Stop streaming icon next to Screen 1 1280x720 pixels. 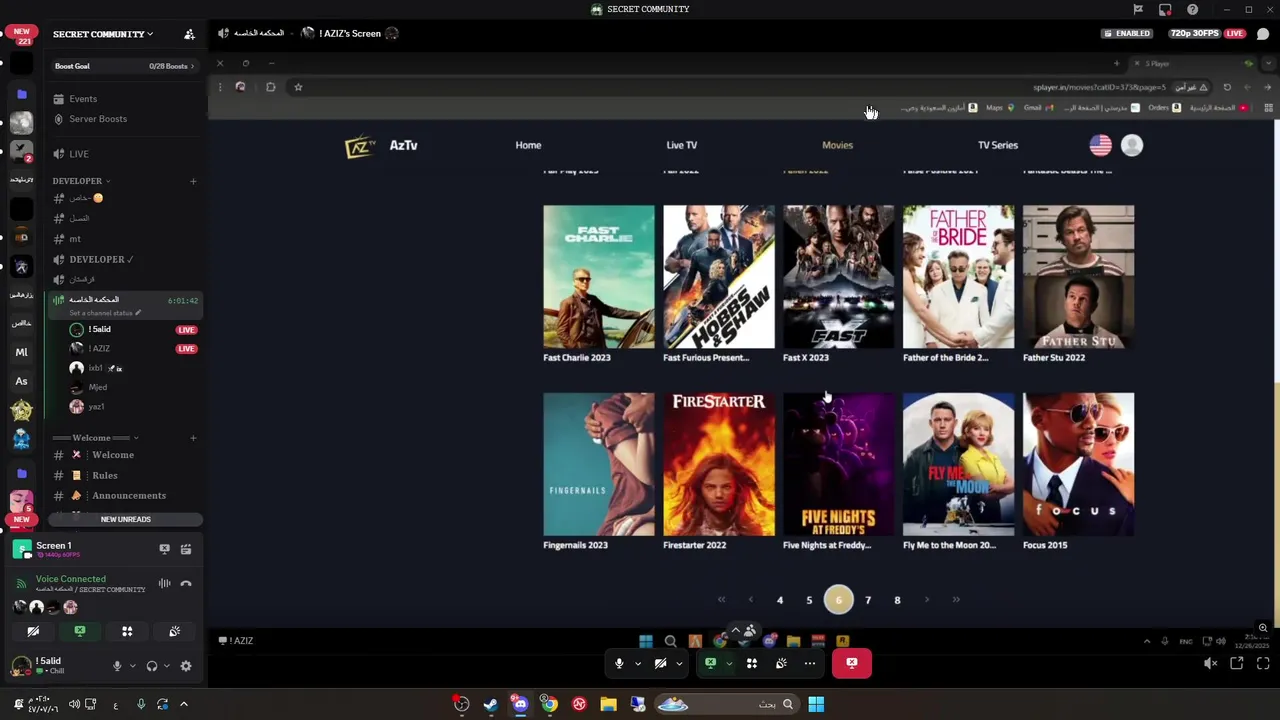[165, 549]
